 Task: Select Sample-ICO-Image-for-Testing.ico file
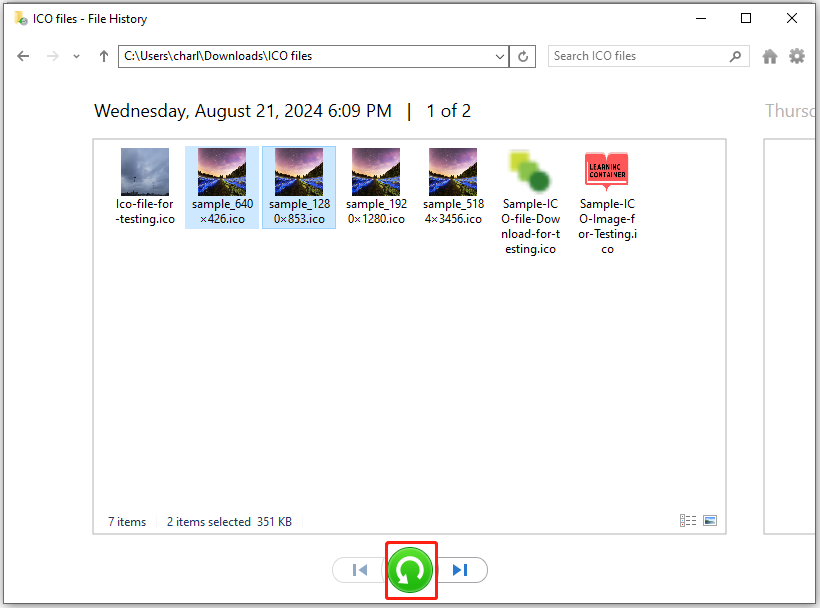[x=607, y=200]
